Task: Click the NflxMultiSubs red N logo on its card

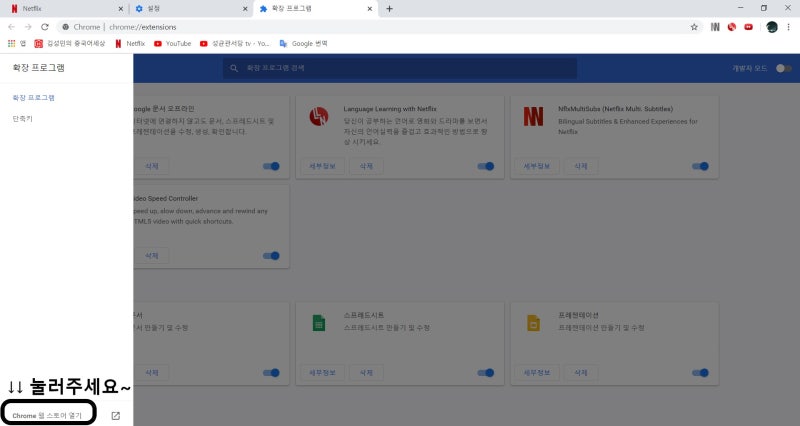Action: tap(533, 116)
